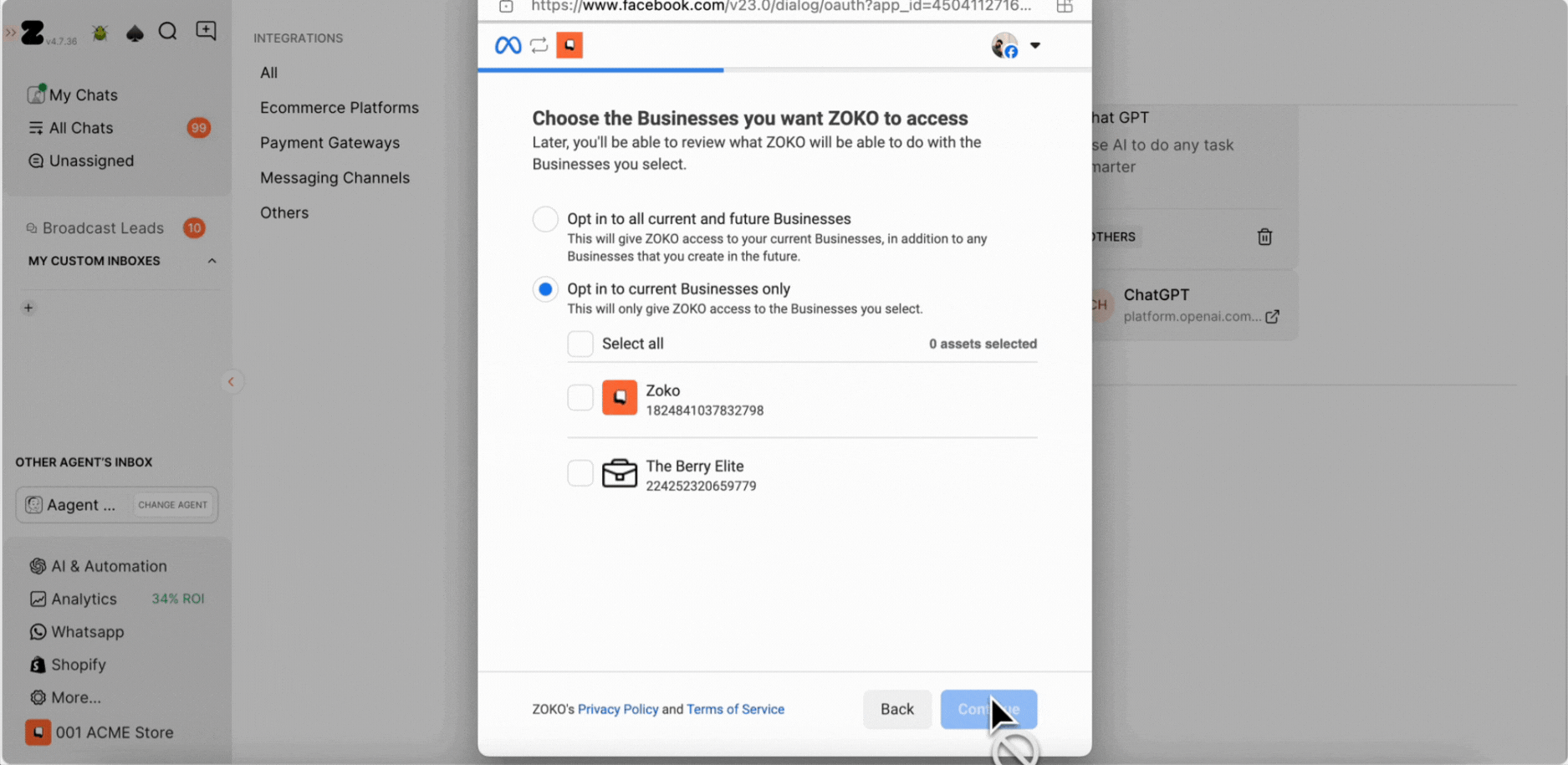Screen dimensions: 1568x765
Task: Select All integrations category
Action: [268, 73]
